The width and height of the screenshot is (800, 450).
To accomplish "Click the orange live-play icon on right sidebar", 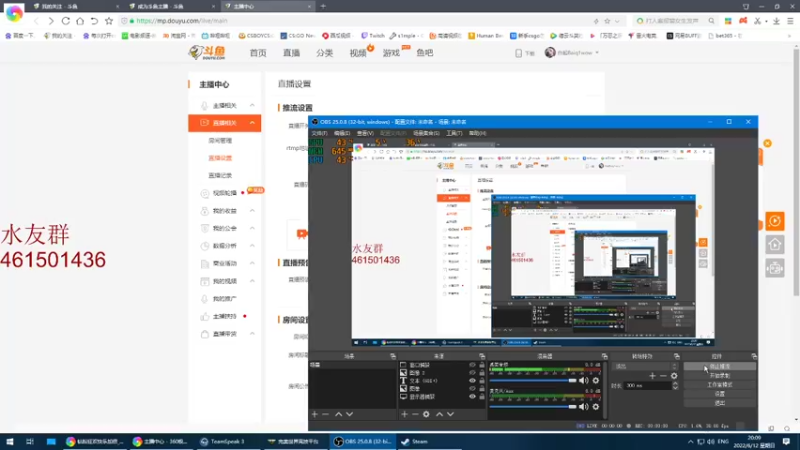I will click(x=774, y=221).
